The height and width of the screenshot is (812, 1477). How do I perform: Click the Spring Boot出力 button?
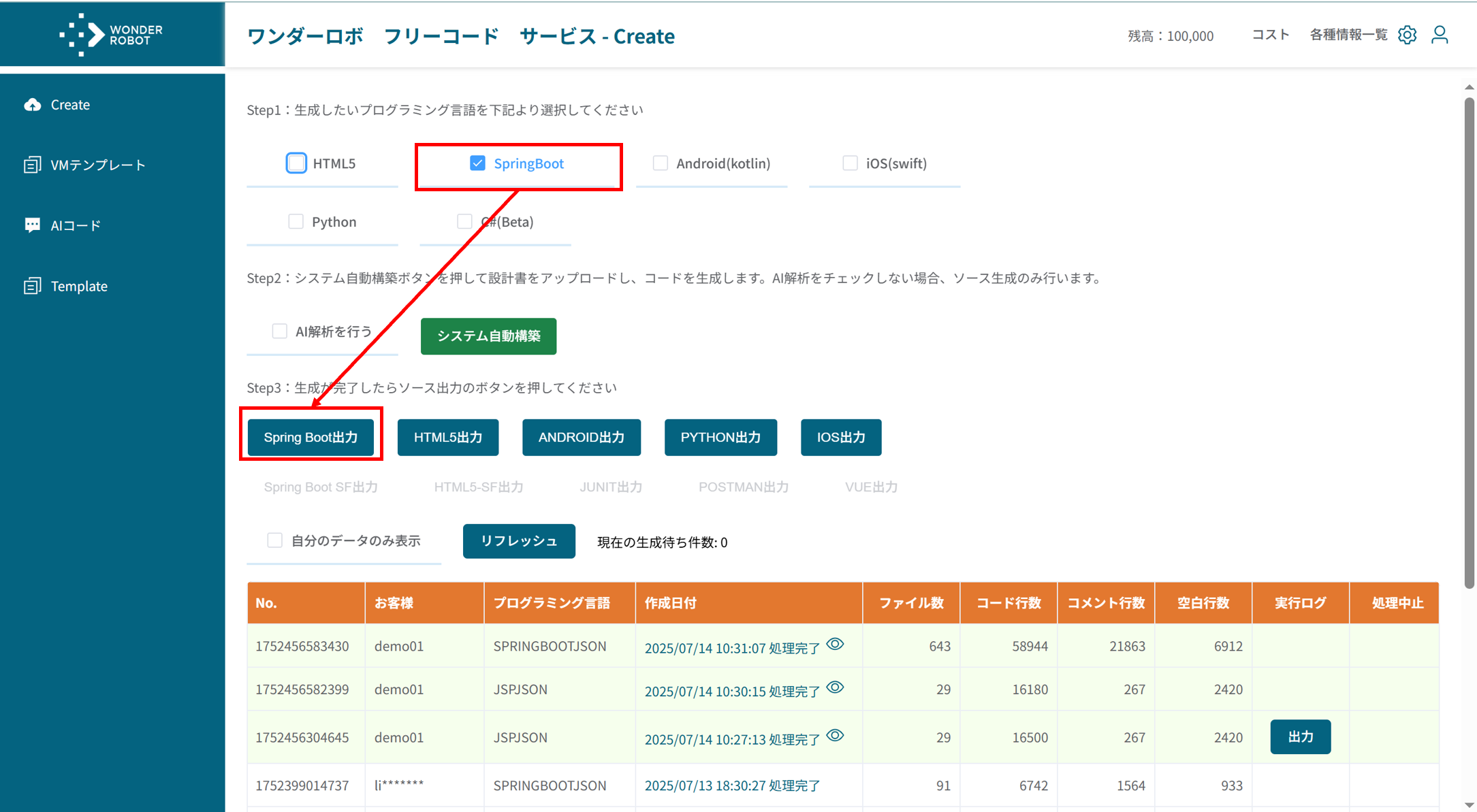pos(311,437)
